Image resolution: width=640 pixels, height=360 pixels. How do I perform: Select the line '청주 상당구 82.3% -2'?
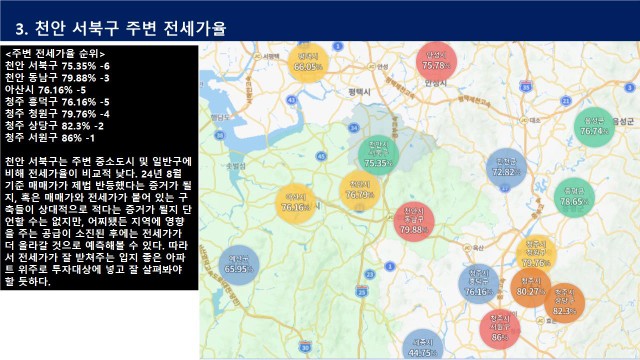point(54,126)
